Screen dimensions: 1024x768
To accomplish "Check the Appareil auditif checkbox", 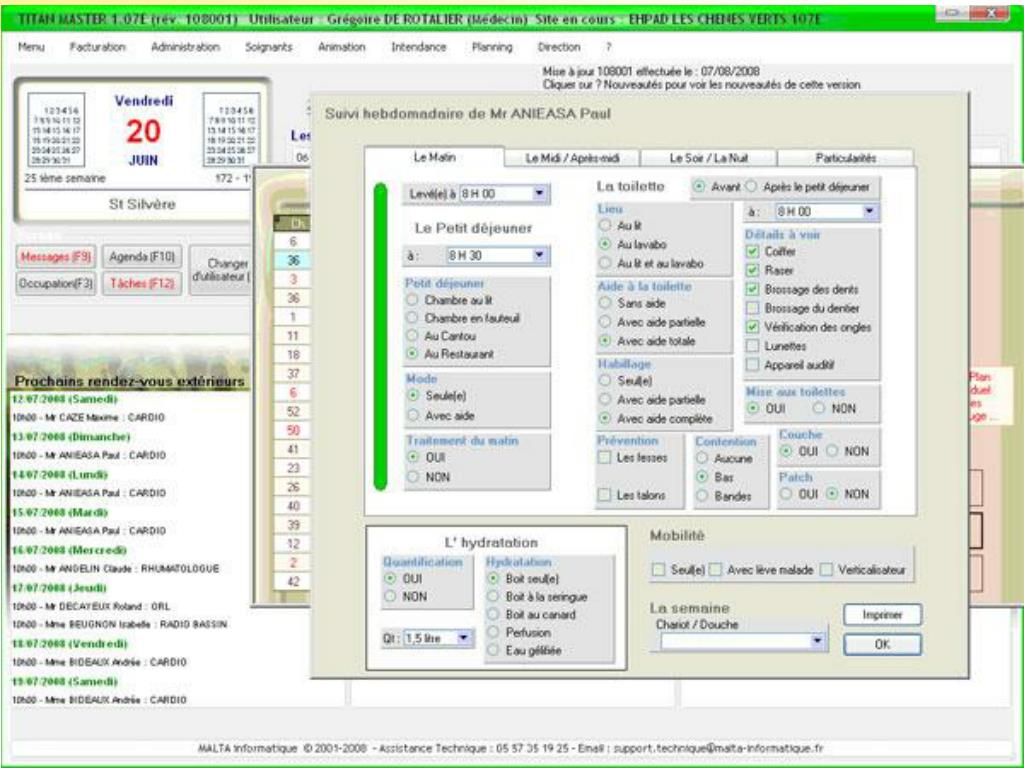I will pos(752,365).
